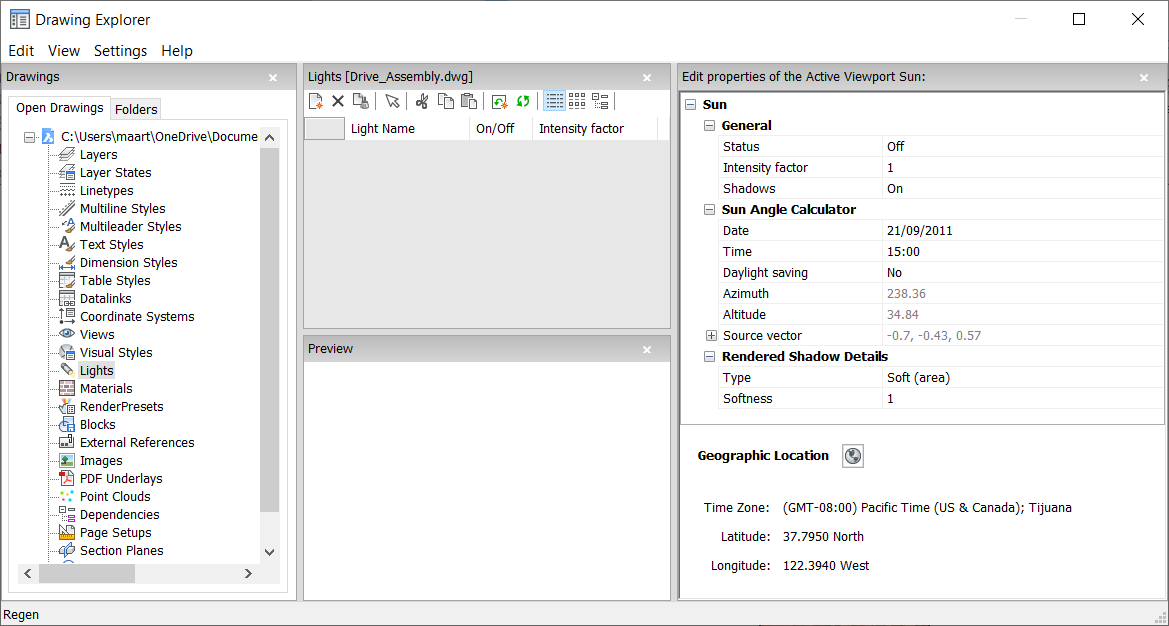Collapse the Sun Angle Calculator section
The image size is (1169, 626).
710,210
